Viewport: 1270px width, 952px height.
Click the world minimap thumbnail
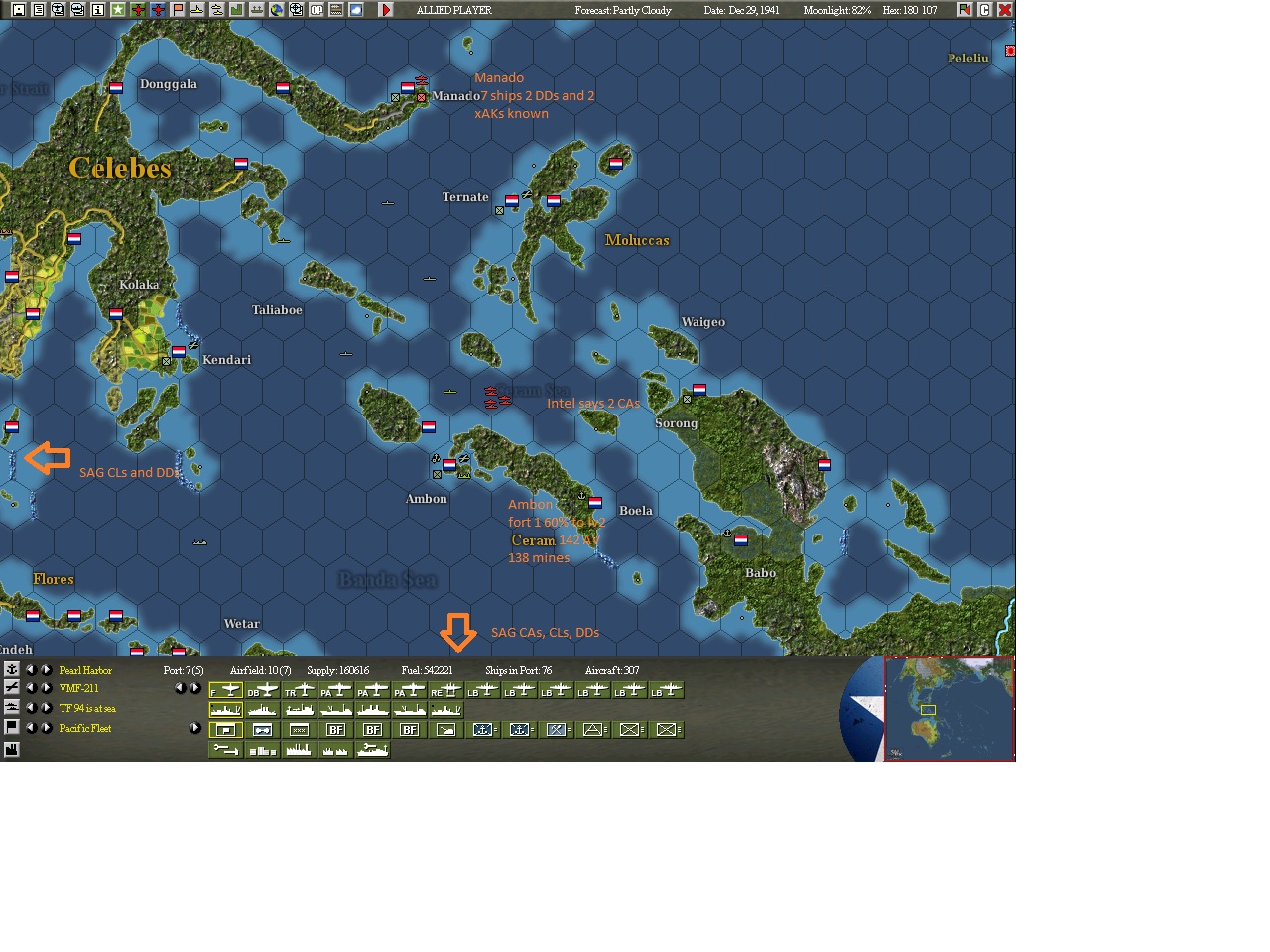[949, 708]
